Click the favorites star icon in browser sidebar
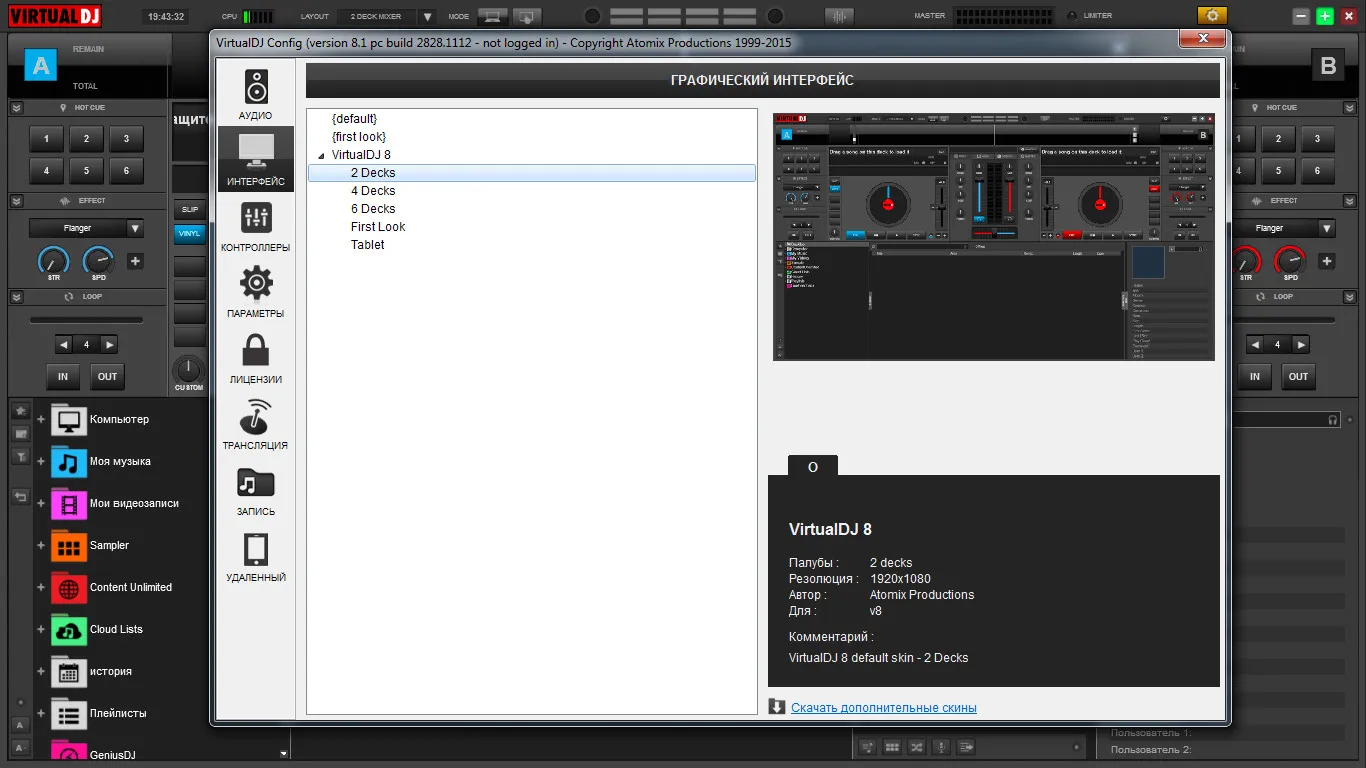The image size is (1366, 768). coord(20,411)
